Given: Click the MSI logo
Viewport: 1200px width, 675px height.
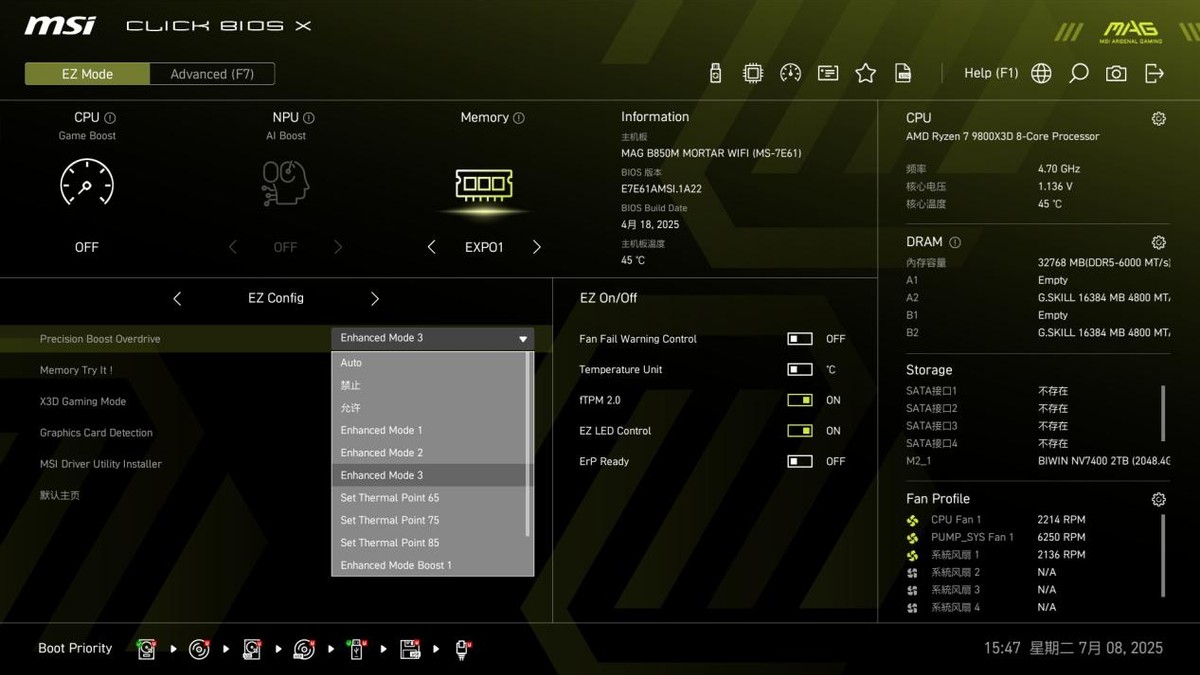Looking at the screenshot, I should click(x=60, y=25).
